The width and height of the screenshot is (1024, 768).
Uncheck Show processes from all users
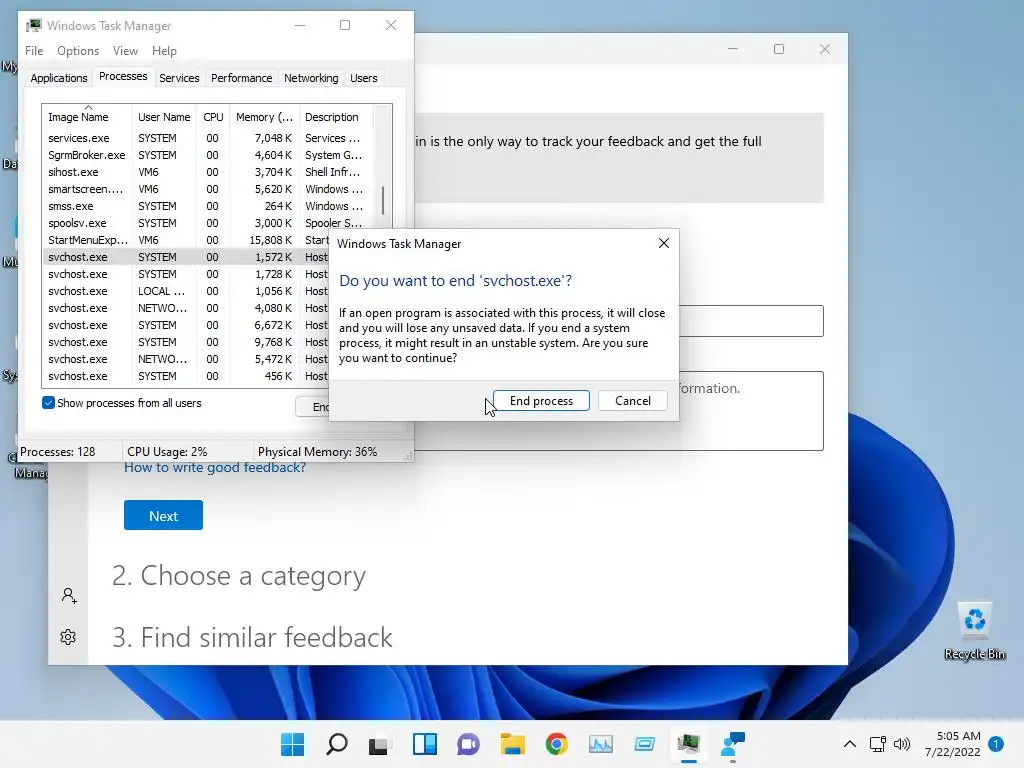coord(48,402)
